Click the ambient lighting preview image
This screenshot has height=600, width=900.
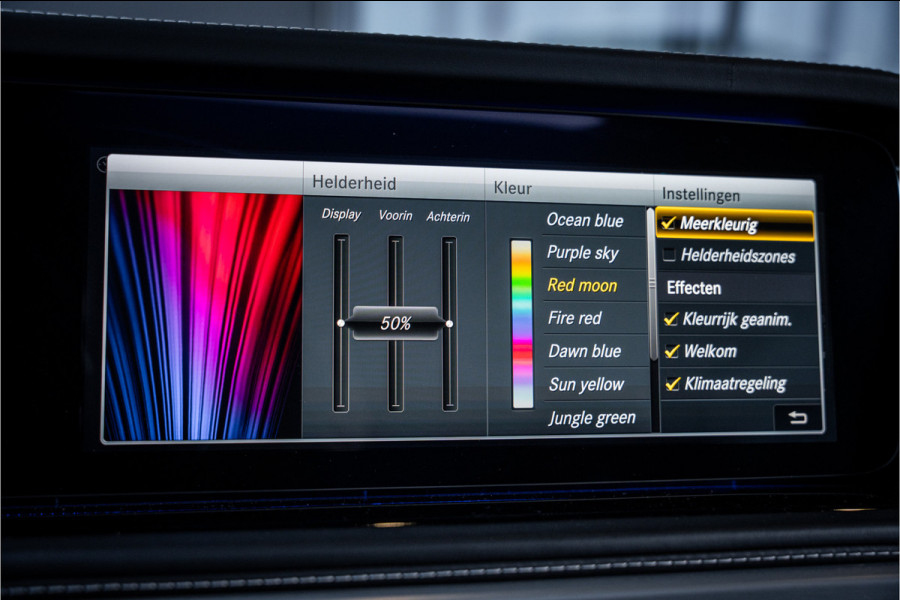tap(204, 314)
